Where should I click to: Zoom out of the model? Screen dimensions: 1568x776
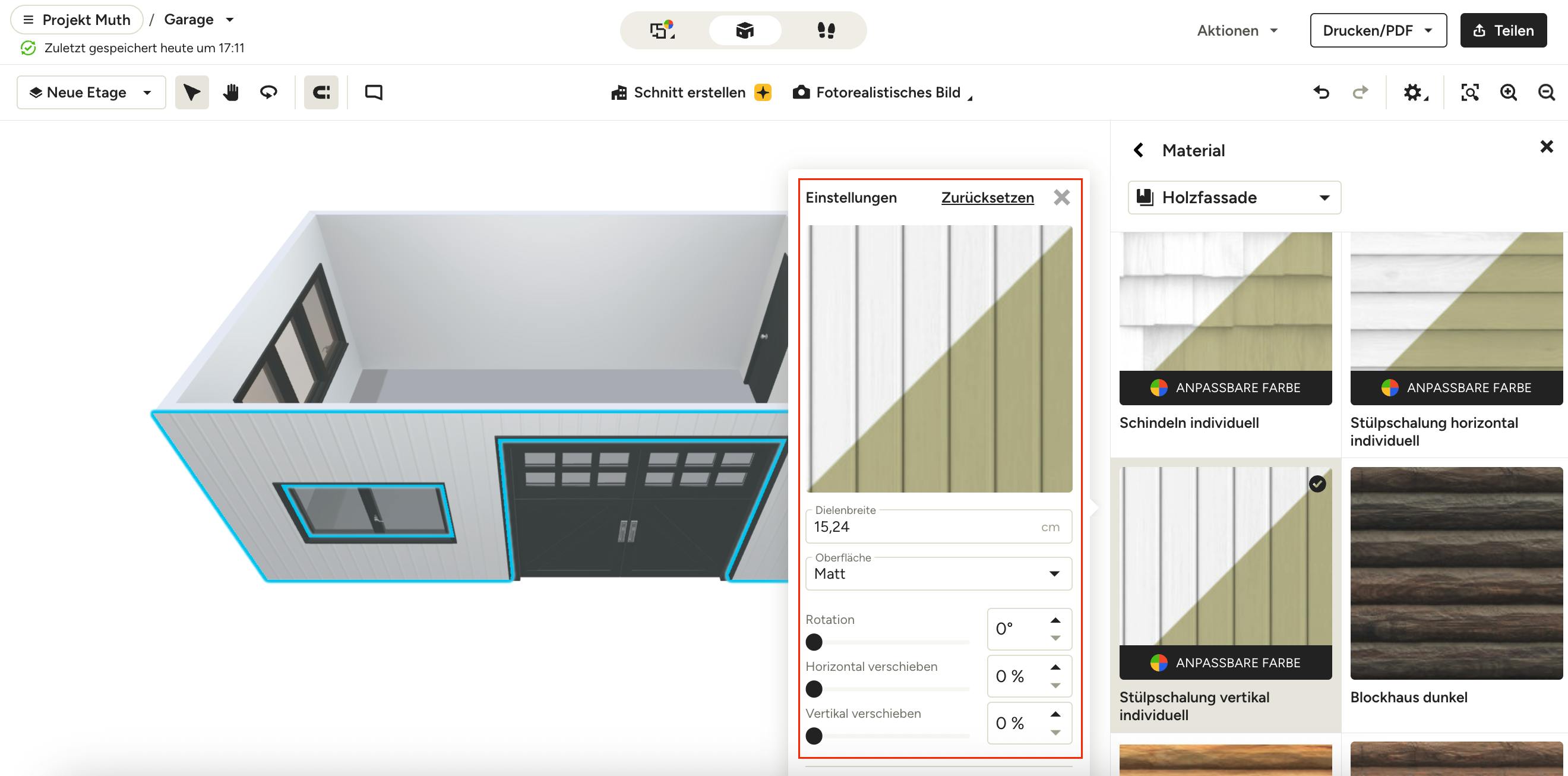tap(1547, 93)
